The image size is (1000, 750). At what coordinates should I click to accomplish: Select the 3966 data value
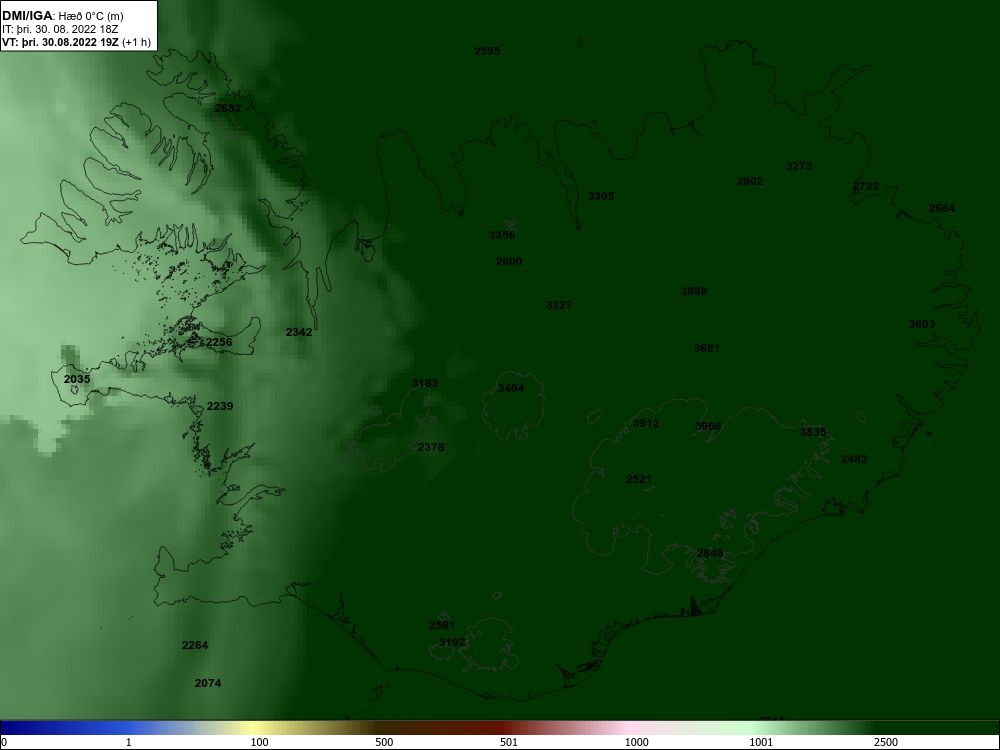pos(708,426)
